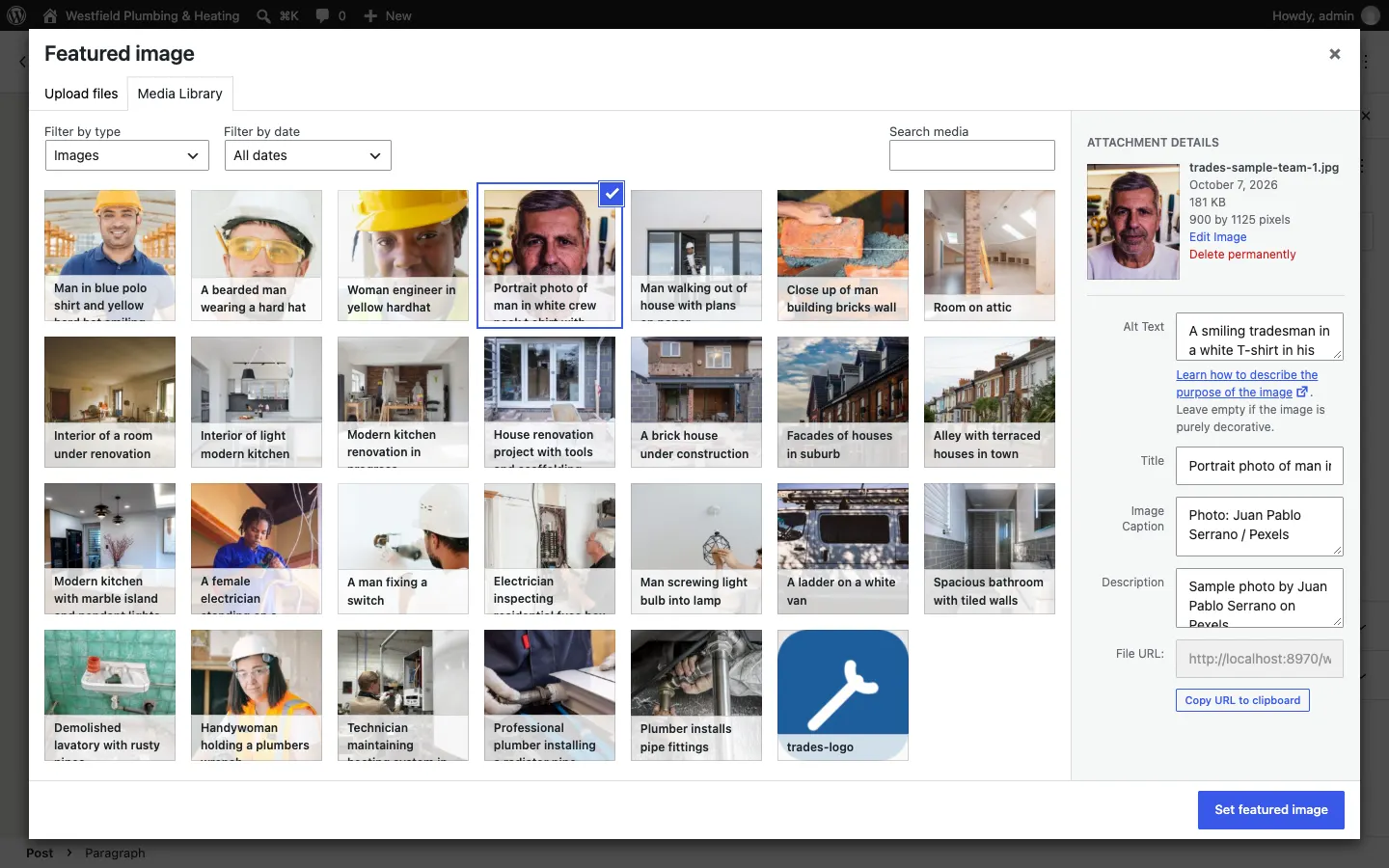This screenshot has width=1389, height=868.
Task: Select interior of room under renovation image
Action: pyautogui.click(x=110, y=402)
